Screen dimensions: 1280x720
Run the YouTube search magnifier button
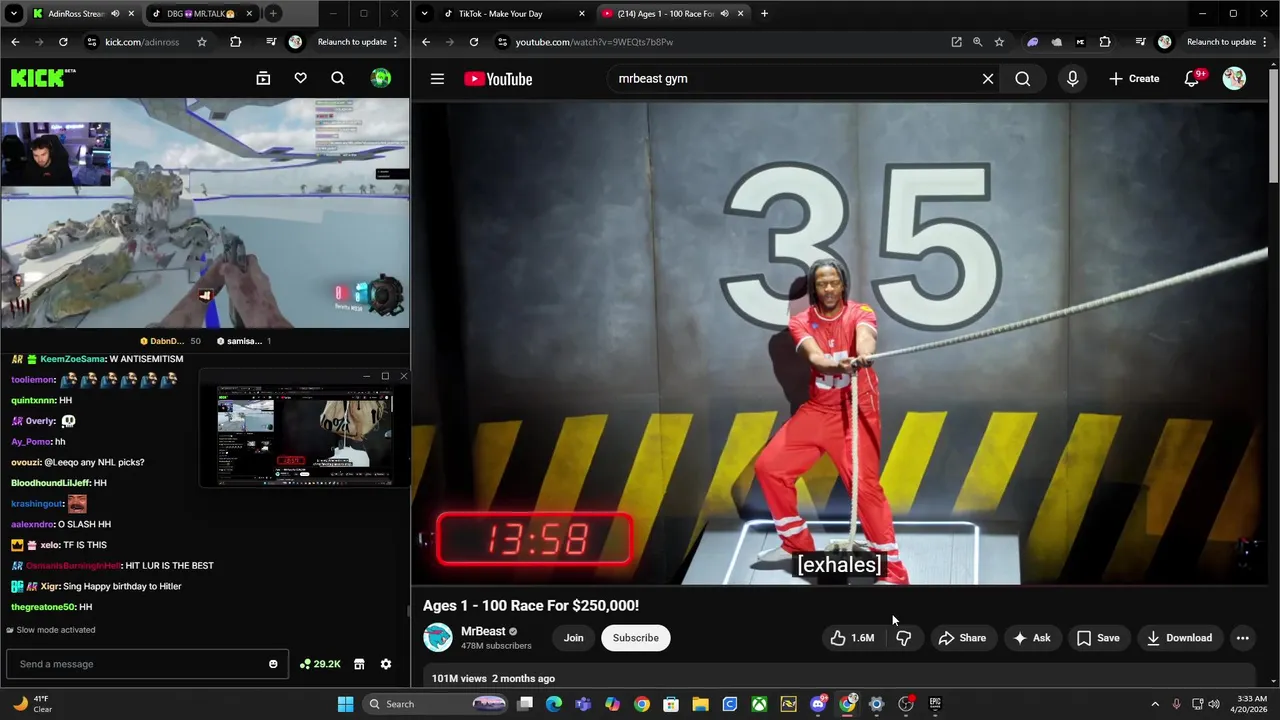1022,79
